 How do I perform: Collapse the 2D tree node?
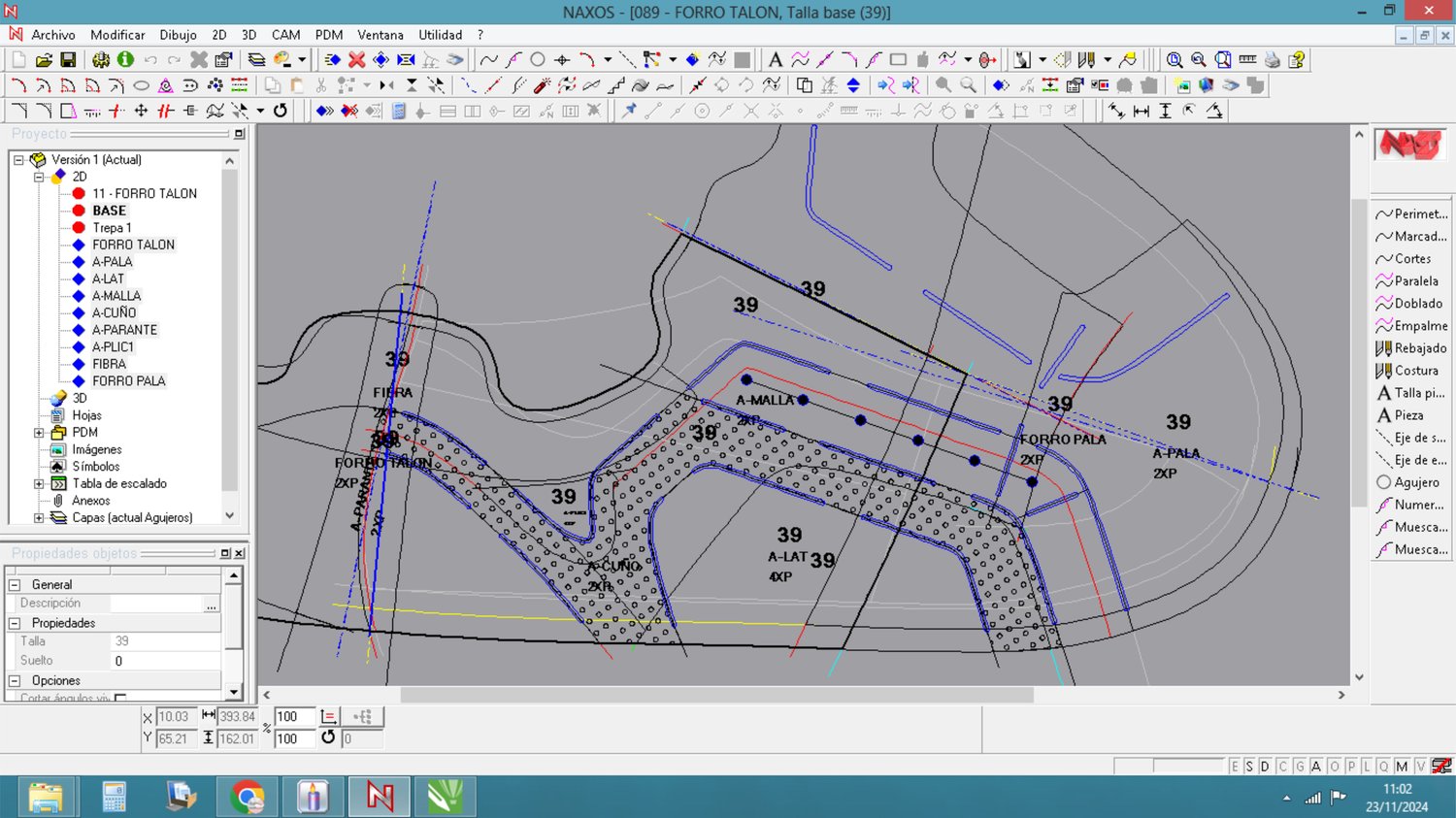click(40, 177)
